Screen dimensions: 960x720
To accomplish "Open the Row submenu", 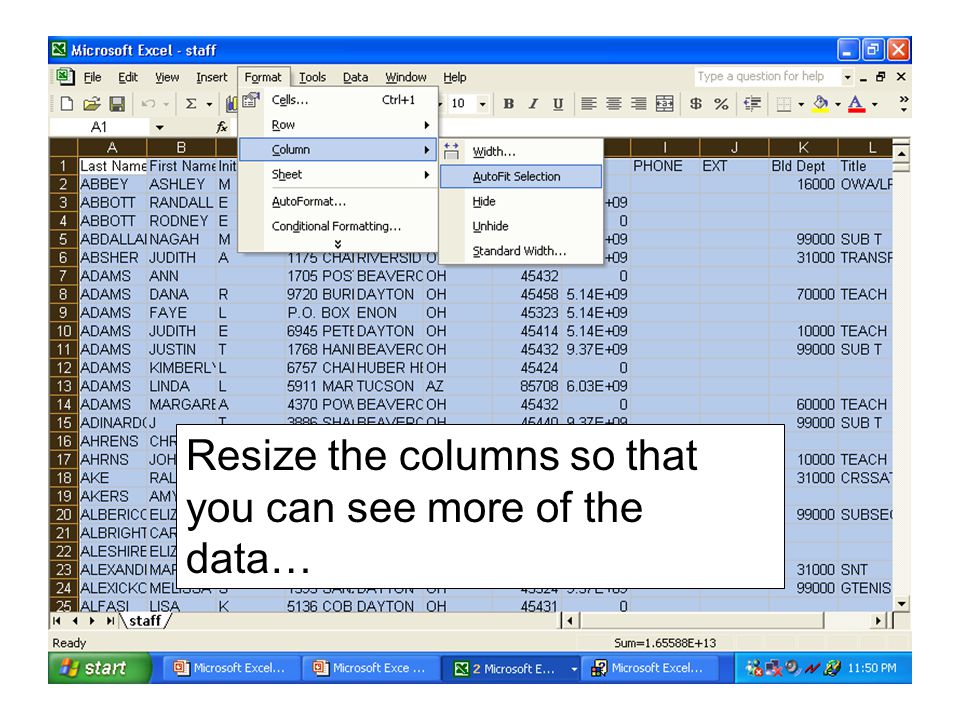I will pyautogui.click(x=337, y=125).
